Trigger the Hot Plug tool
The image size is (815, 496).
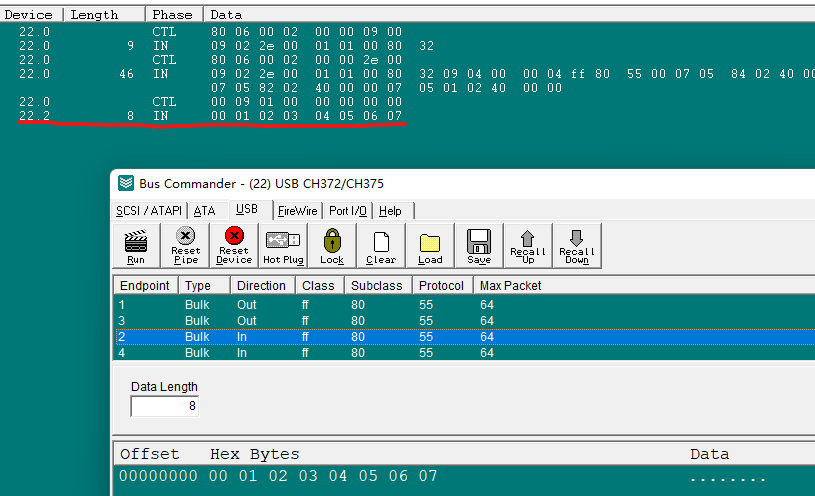coord(283,245)
